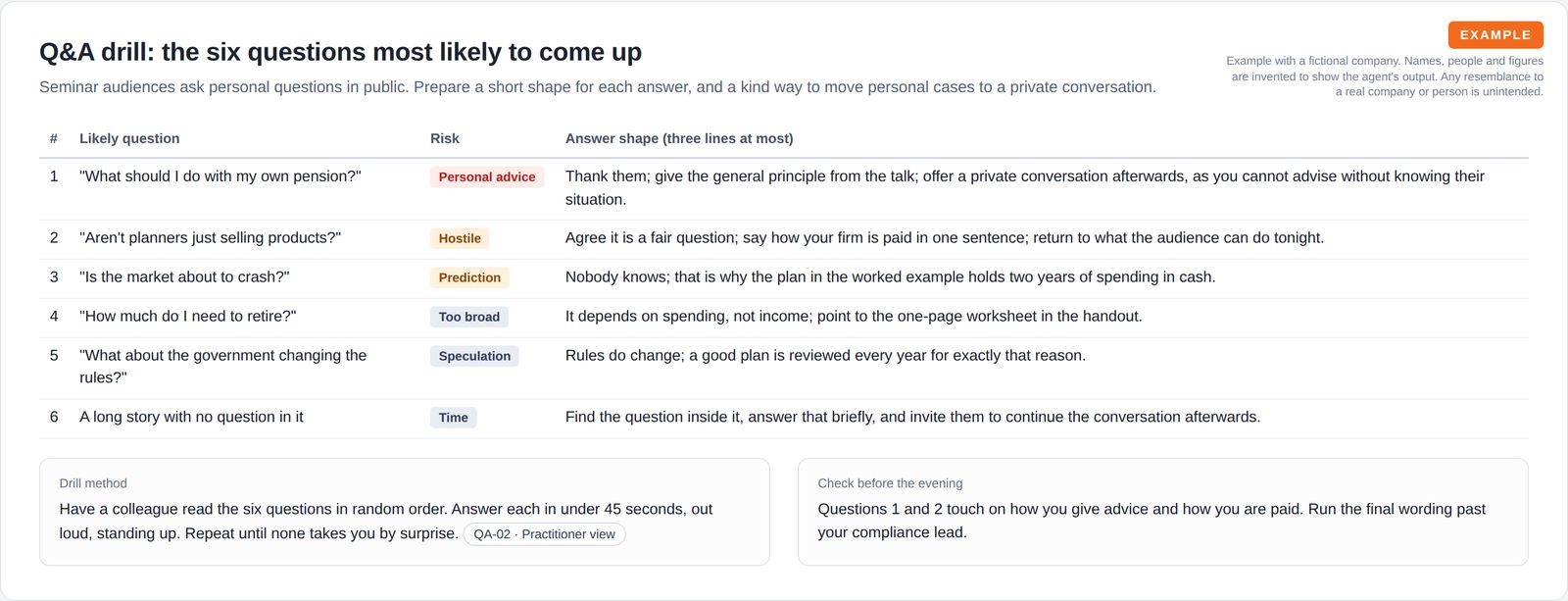Click the Likely question column header
The height and width of the screenshot is (601, 1568).
[x=129, y=138]
